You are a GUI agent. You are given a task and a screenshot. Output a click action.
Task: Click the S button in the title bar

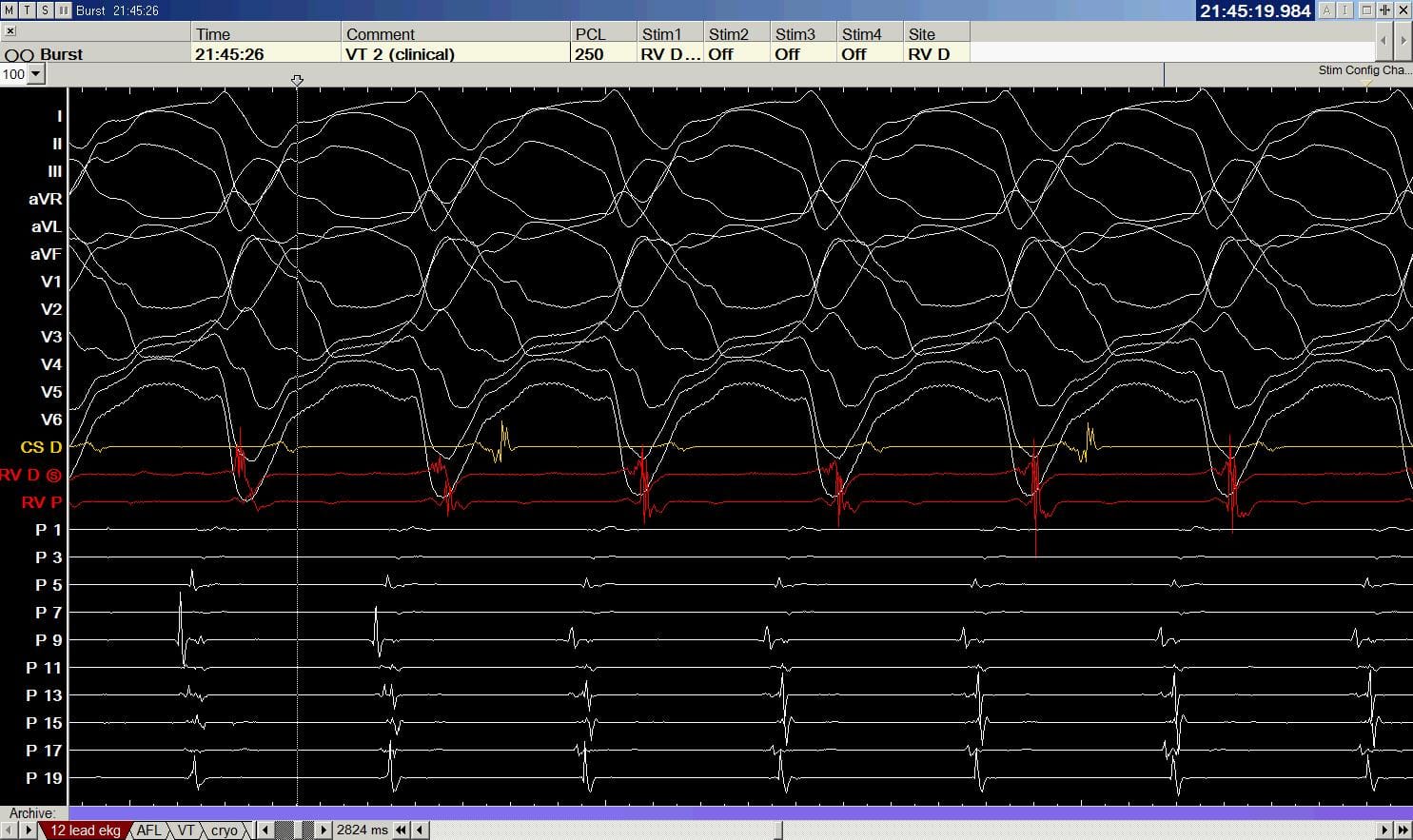[x=45, y=10]
